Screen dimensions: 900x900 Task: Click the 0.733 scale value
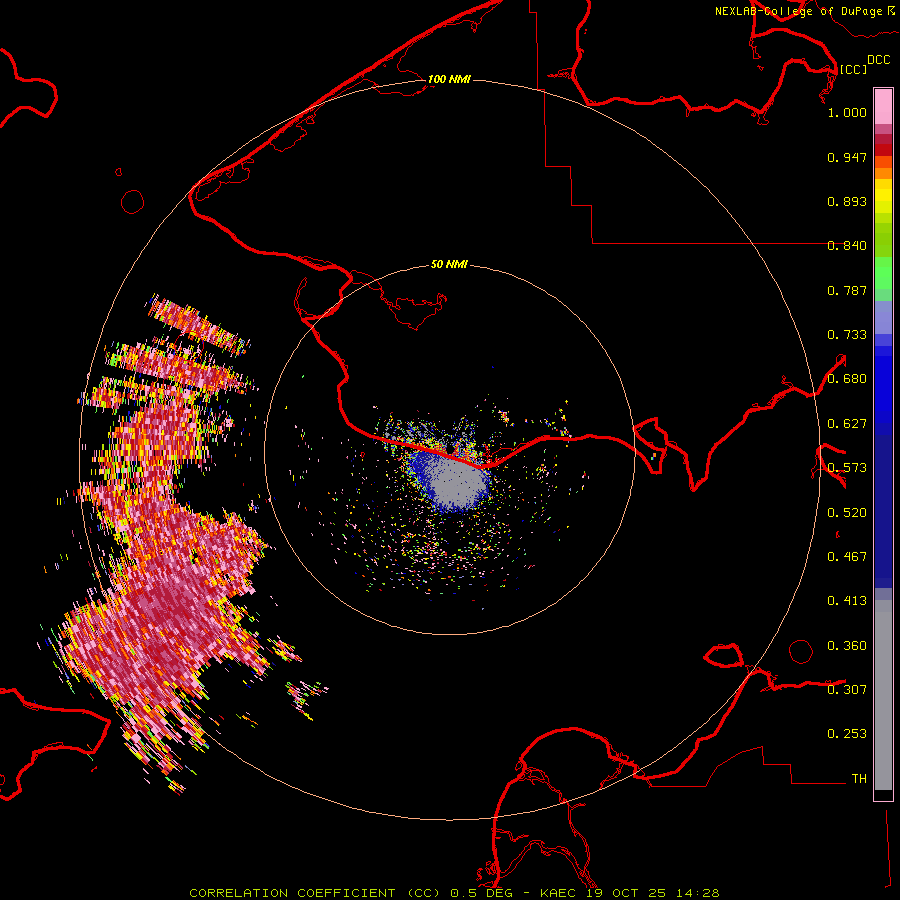[x=847, y=335]
